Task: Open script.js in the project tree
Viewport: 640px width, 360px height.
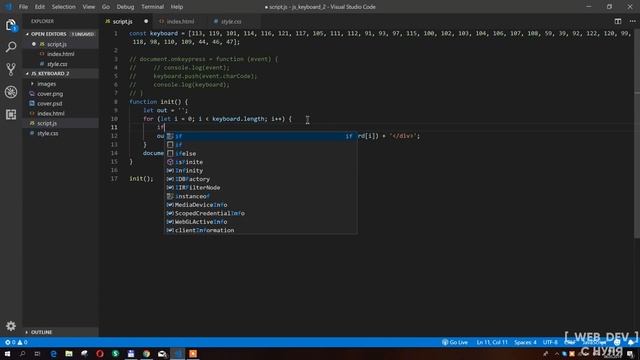Action: tap(60, 123)
